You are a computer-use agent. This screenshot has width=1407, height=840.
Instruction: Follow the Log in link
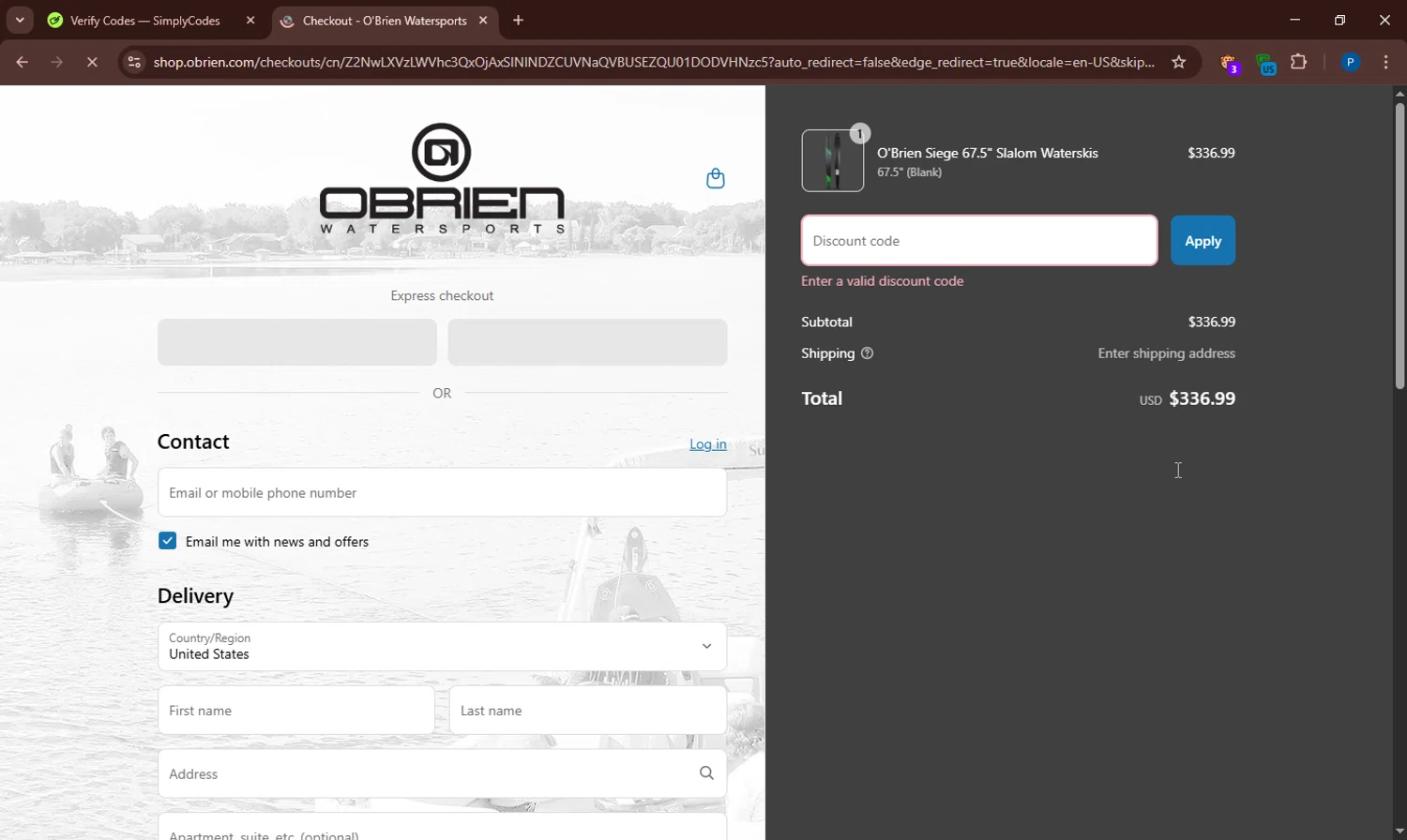point(708,444)
